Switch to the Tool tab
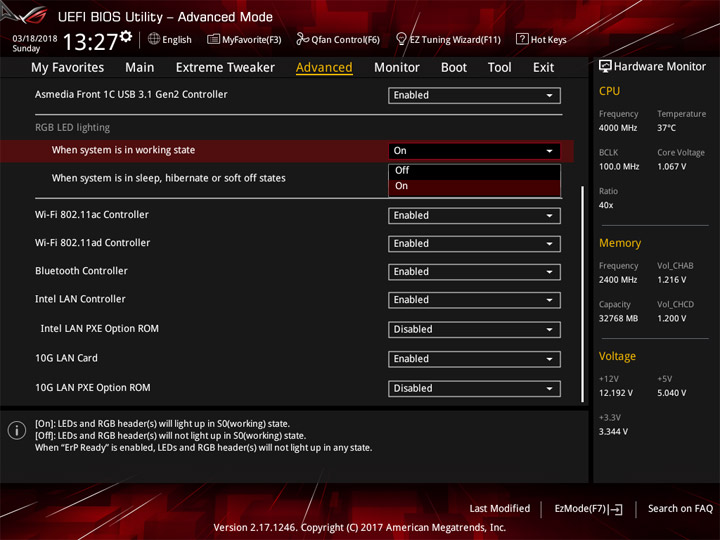Image resolution: width=720 pixels, height=540 pixels. [x=499, y=68]
